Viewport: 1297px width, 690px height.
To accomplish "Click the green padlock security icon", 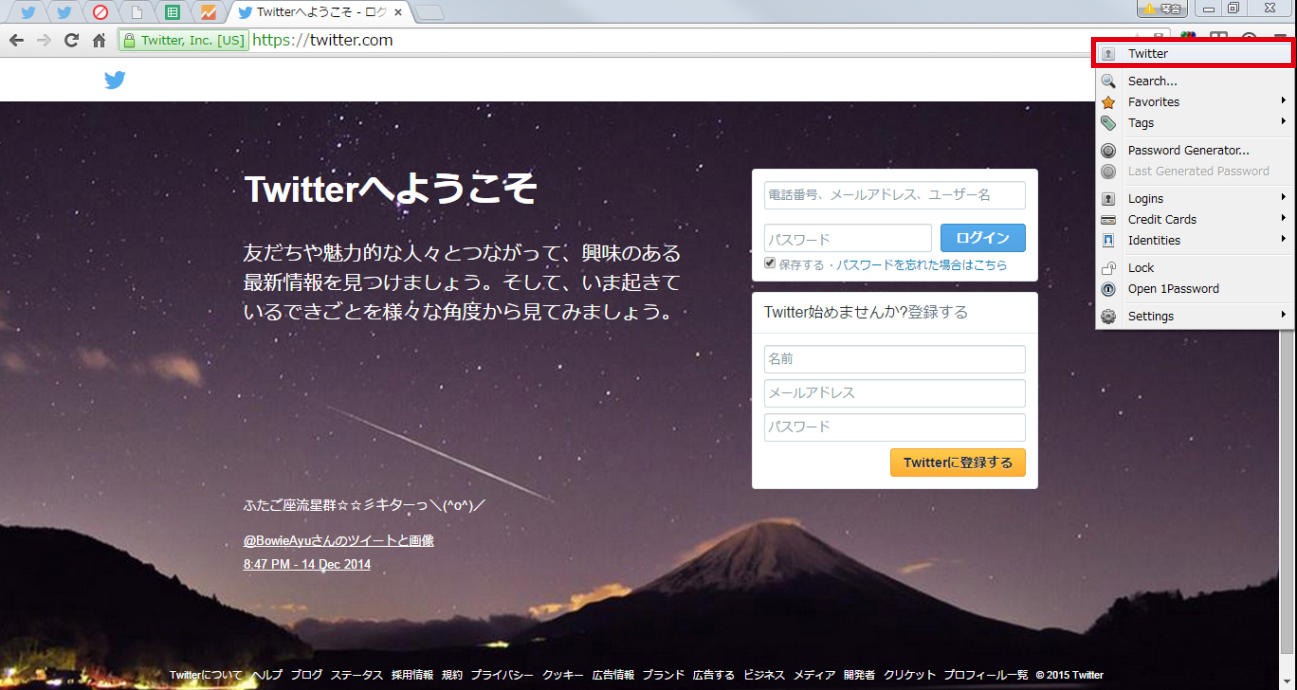I will [128, 41].
